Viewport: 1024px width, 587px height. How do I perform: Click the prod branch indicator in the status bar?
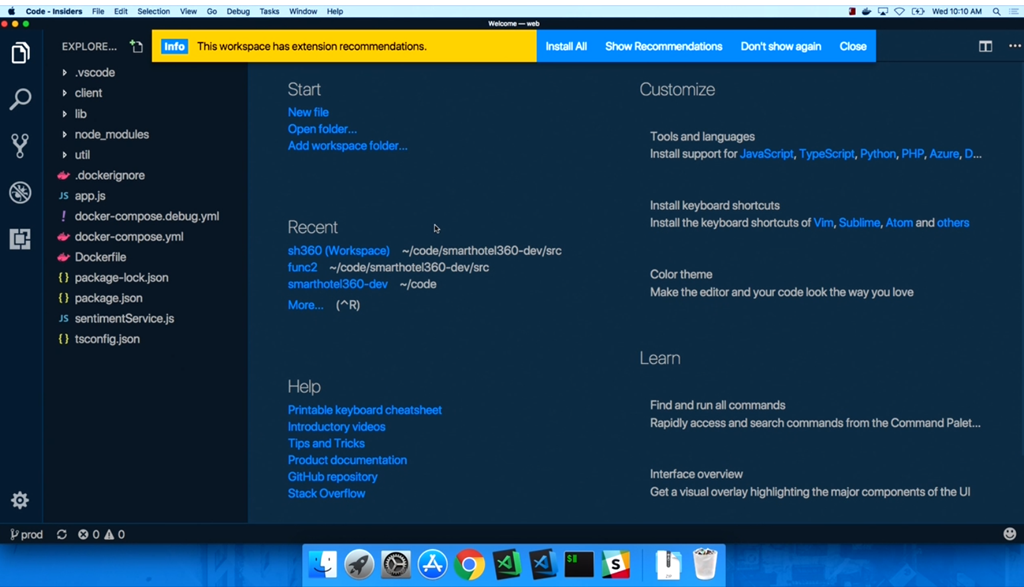click(x=27, y=534)
